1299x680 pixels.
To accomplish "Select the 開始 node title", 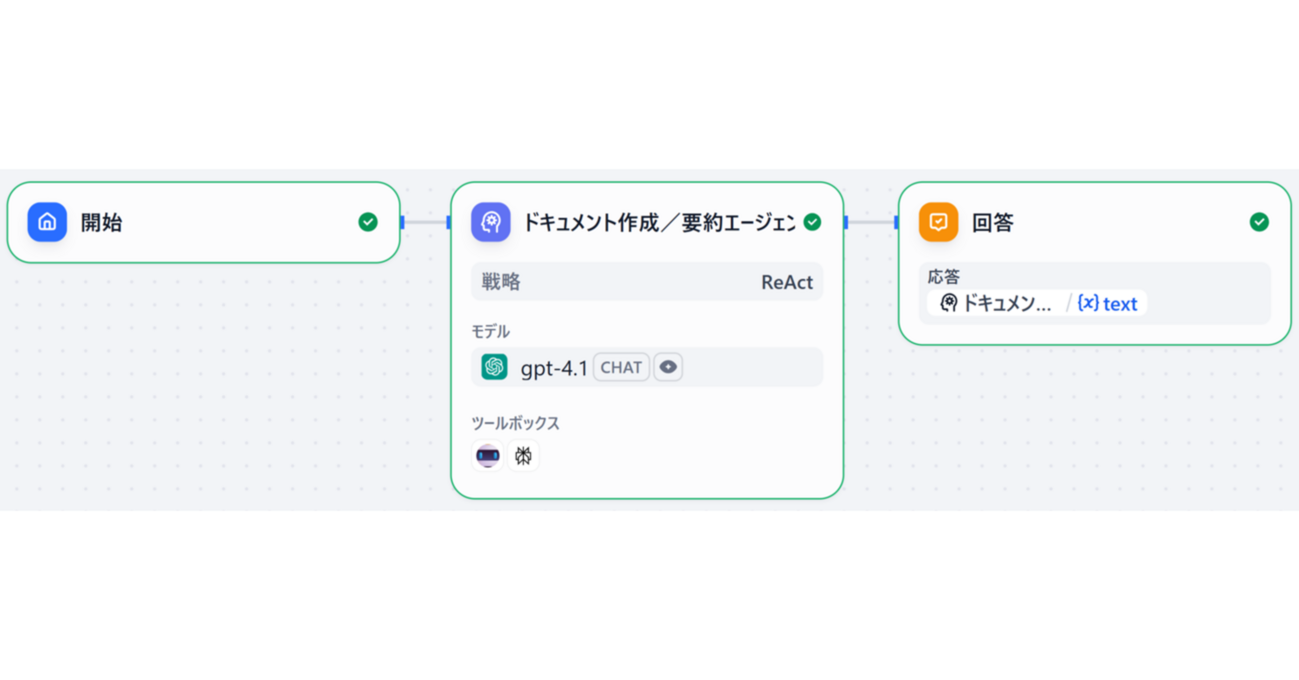I will (x=101, y=222).
